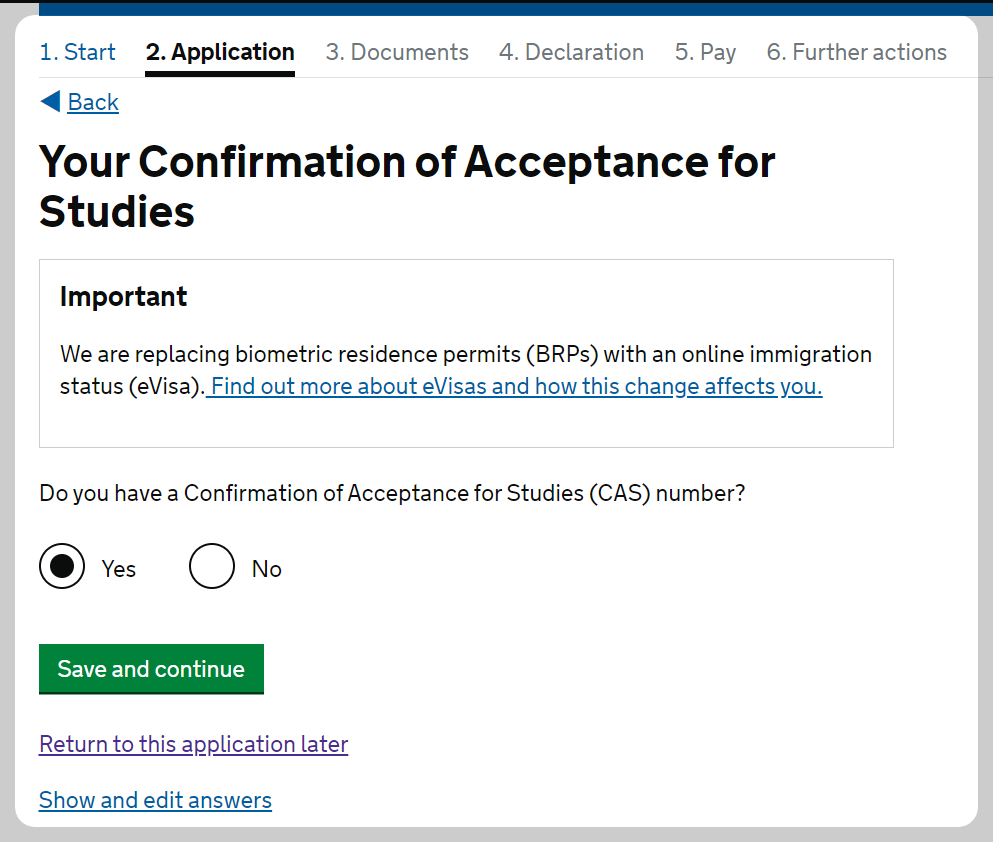
Task: Jump to the 4. Declaration step
Action: [x=571, y=52]
